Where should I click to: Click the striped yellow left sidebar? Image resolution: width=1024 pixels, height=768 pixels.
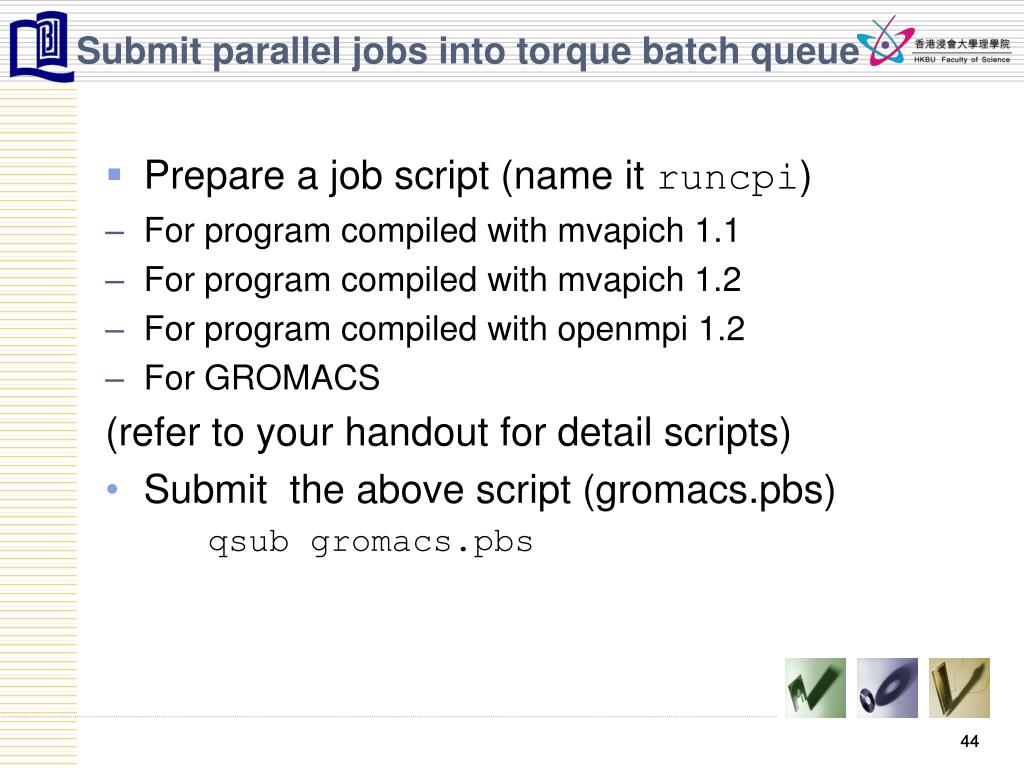[x=39, y=424]
